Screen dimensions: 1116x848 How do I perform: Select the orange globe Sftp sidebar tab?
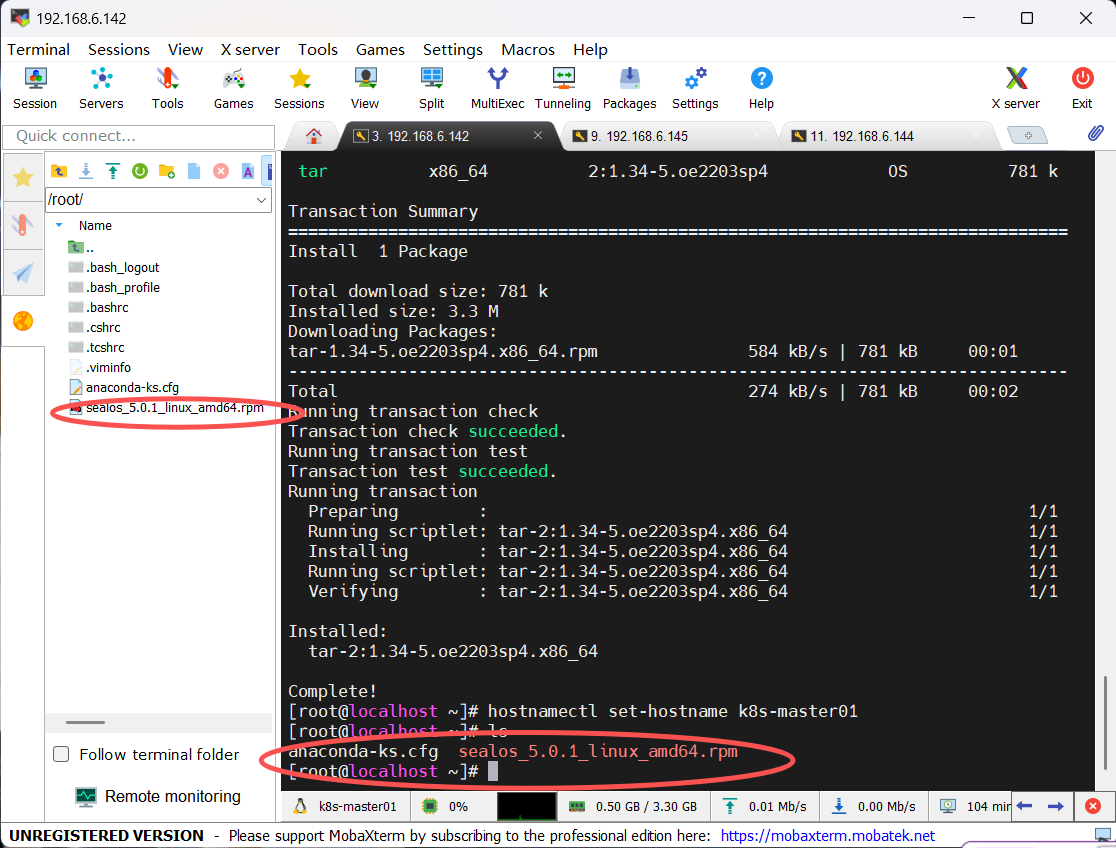(x=23, y=321)
